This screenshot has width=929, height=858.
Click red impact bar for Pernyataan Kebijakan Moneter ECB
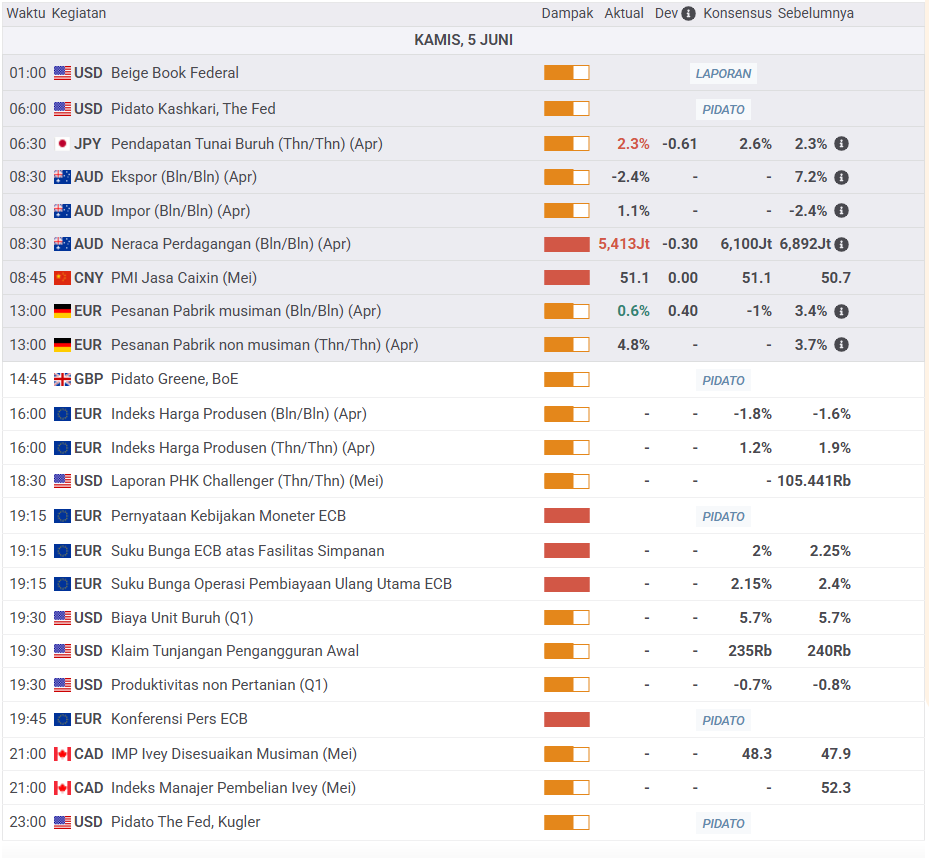click(566, 516)
